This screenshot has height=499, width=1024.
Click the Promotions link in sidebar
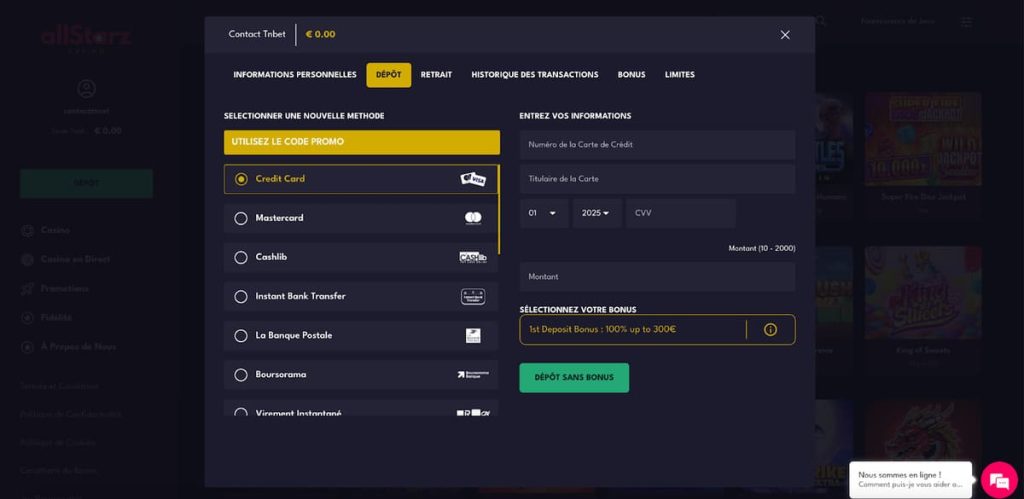pyautogui.click(x=65, y=289)
